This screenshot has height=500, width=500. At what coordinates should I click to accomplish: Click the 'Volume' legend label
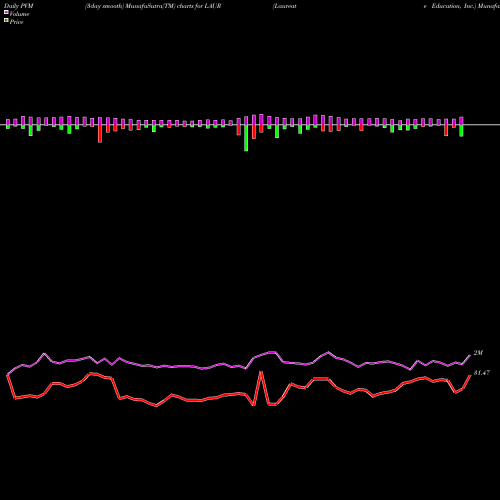coord(19,14)
